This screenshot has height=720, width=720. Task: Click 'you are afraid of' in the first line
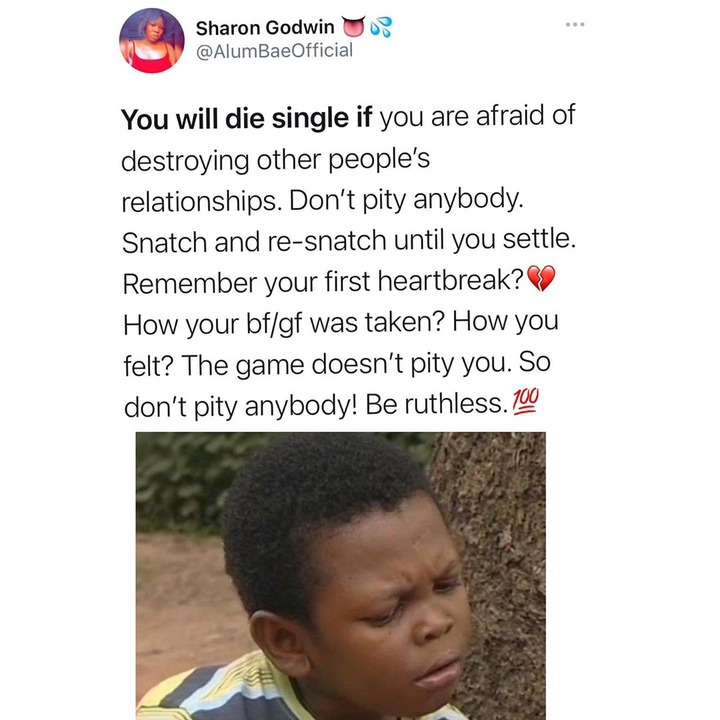(x=478, y=116)
